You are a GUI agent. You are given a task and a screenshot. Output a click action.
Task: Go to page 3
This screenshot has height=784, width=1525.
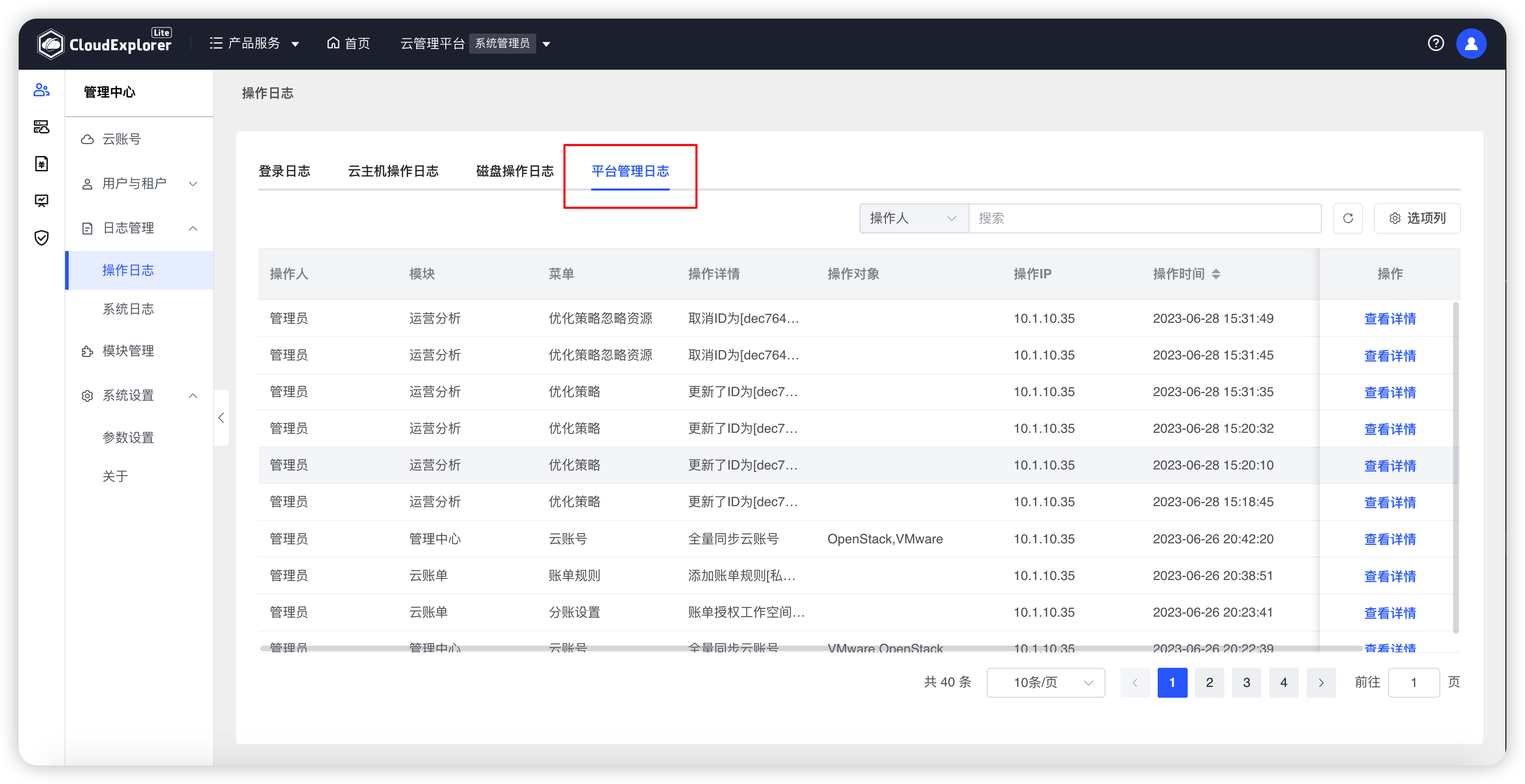coord(1246,682)
